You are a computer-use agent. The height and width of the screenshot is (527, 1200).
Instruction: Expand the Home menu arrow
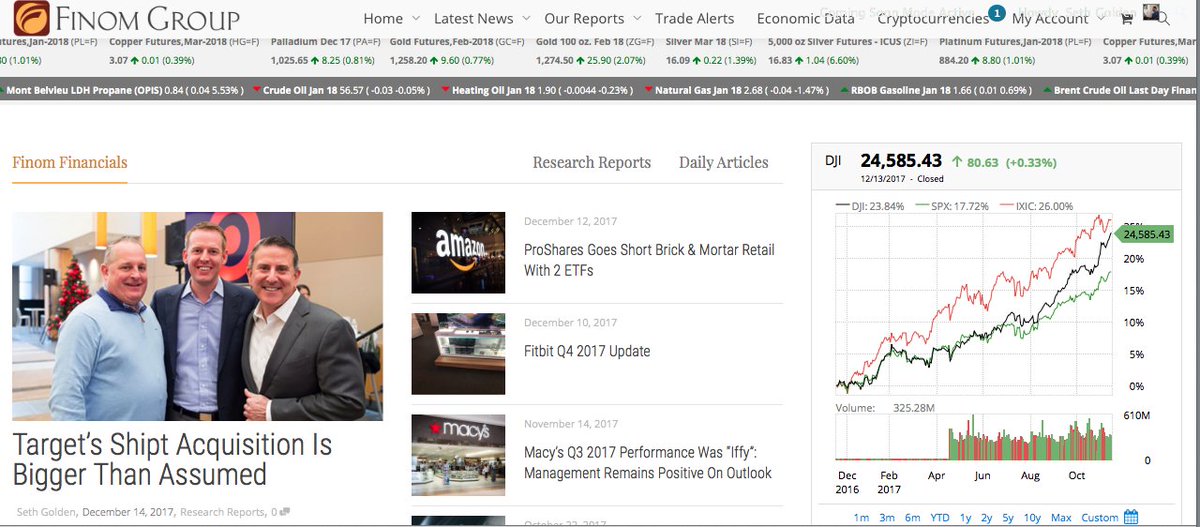click(x=415, y=19)
